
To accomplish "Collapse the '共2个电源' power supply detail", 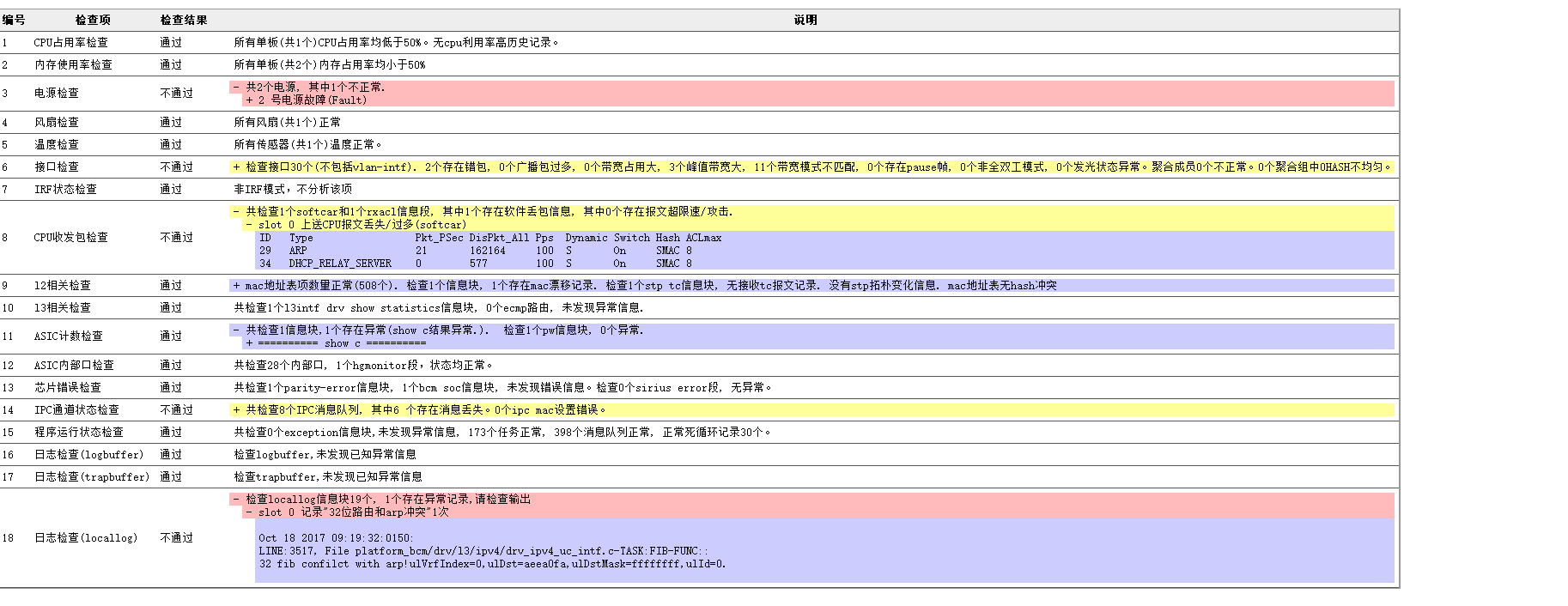I will (236, 87).
